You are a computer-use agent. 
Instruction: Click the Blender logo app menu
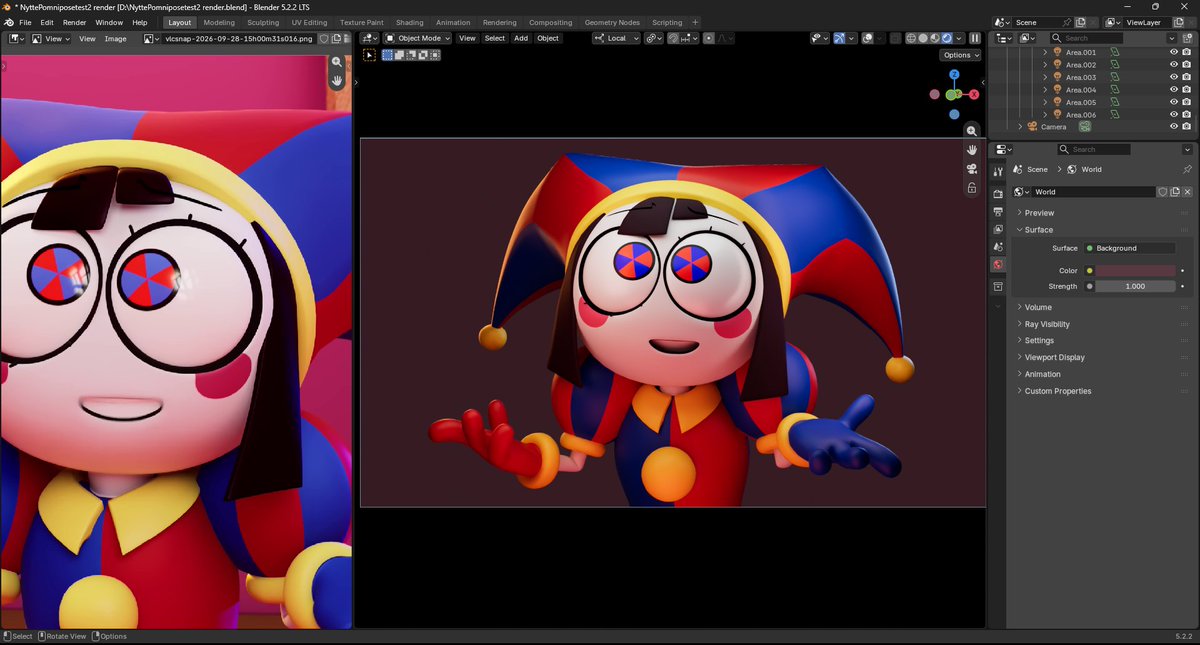pos(9,22)
